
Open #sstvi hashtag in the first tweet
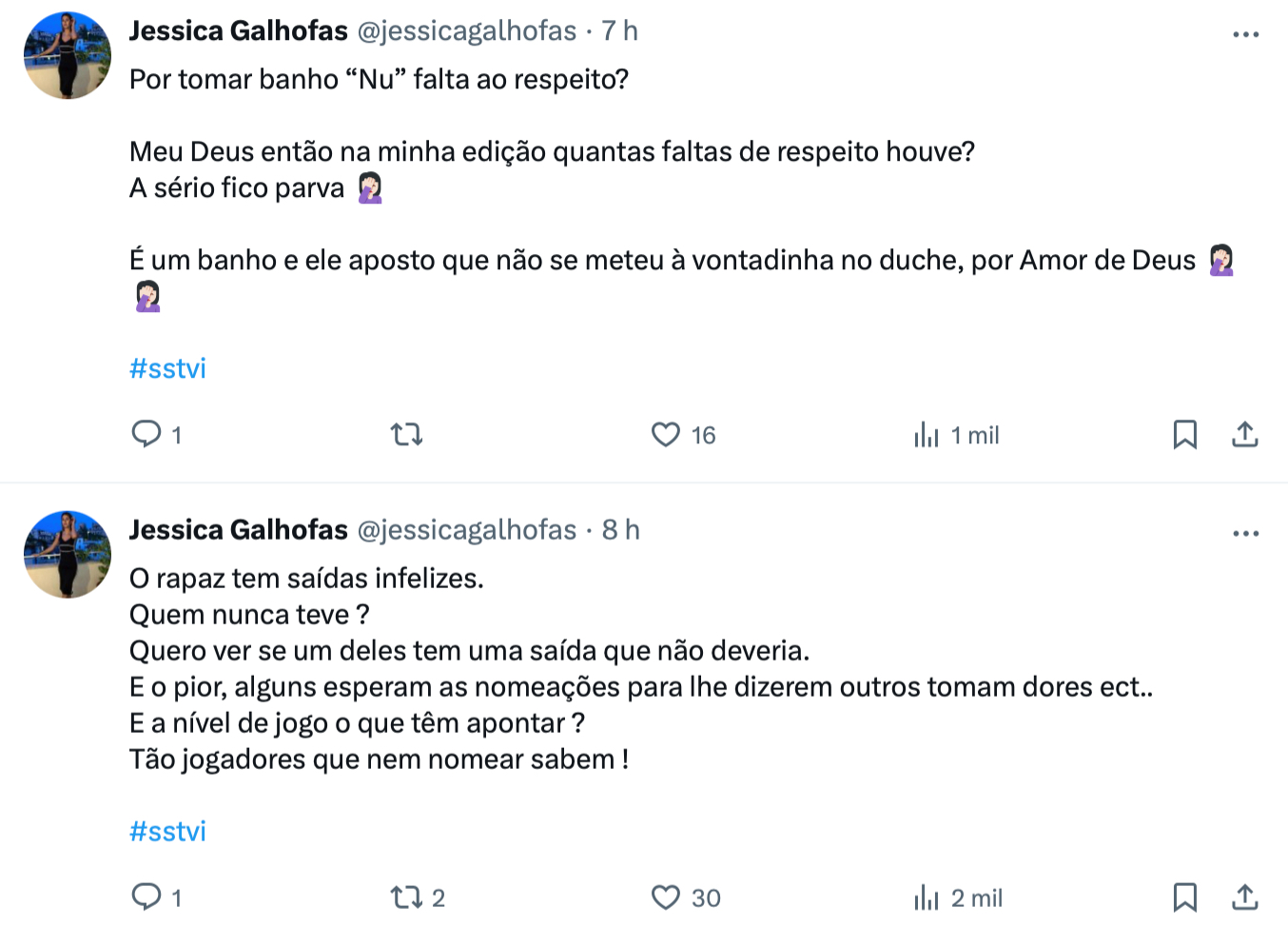point(167,368)
